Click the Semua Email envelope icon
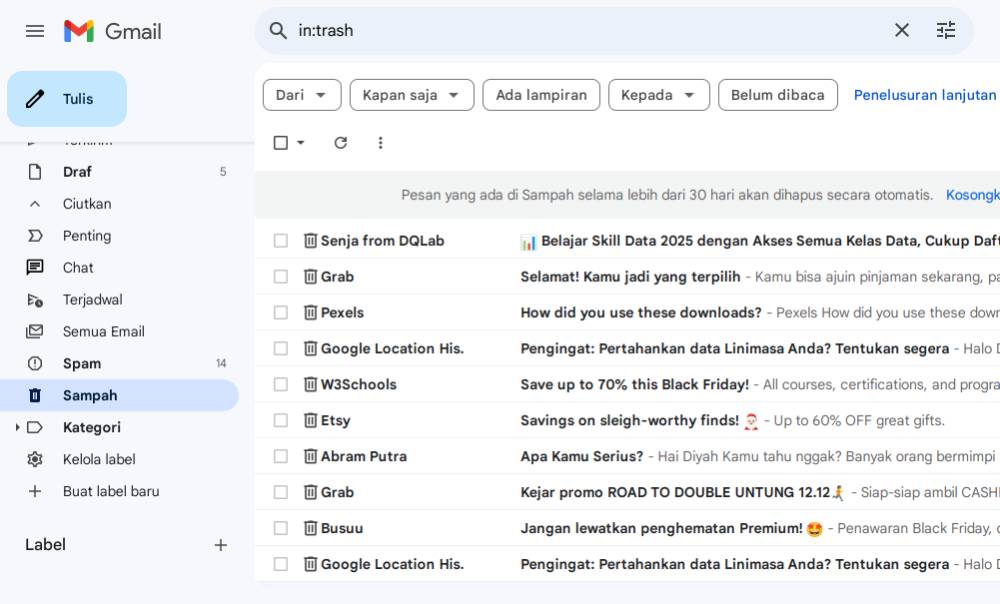 pyautogui.click(x=34, y=332)
